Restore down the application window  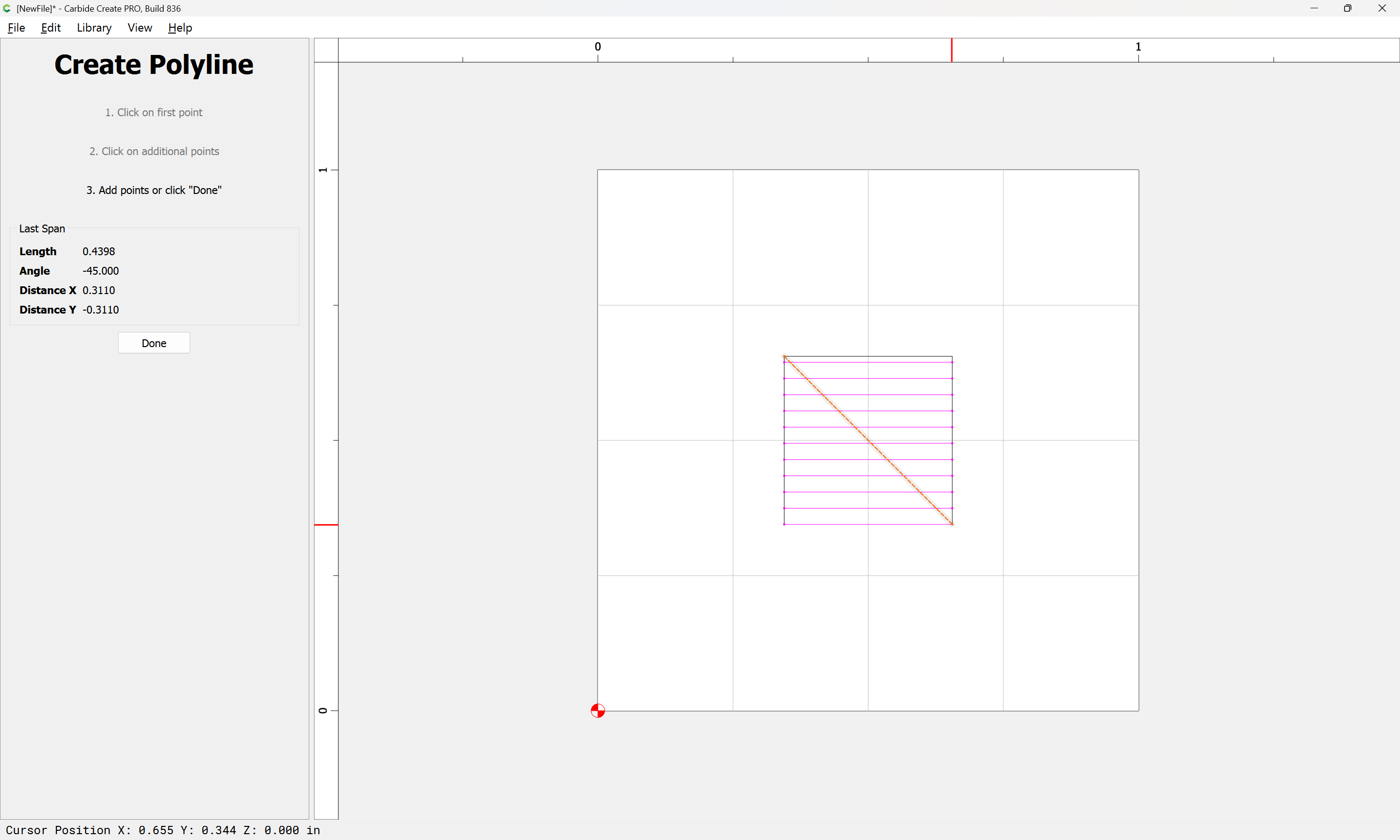click(1347, 8)
